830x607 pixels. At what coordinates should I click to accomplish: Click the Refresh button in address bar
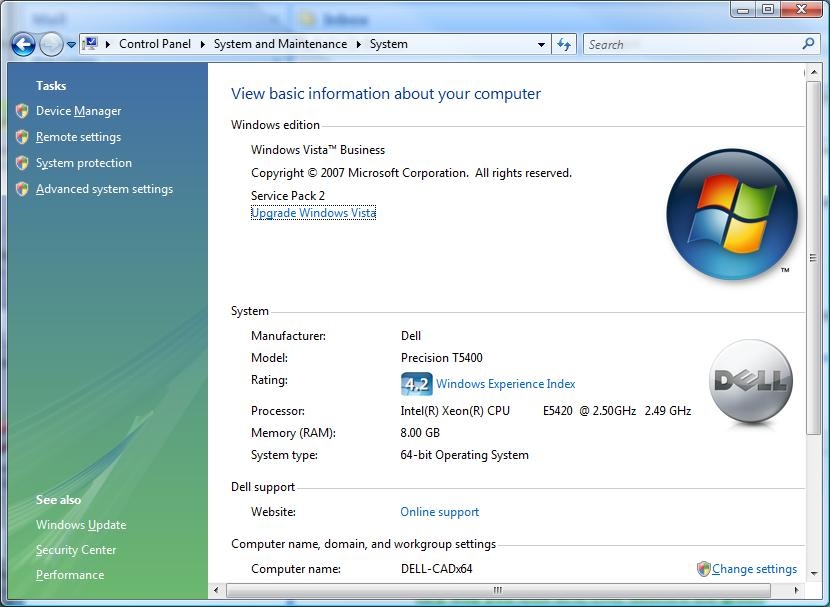tap(564, 45)
